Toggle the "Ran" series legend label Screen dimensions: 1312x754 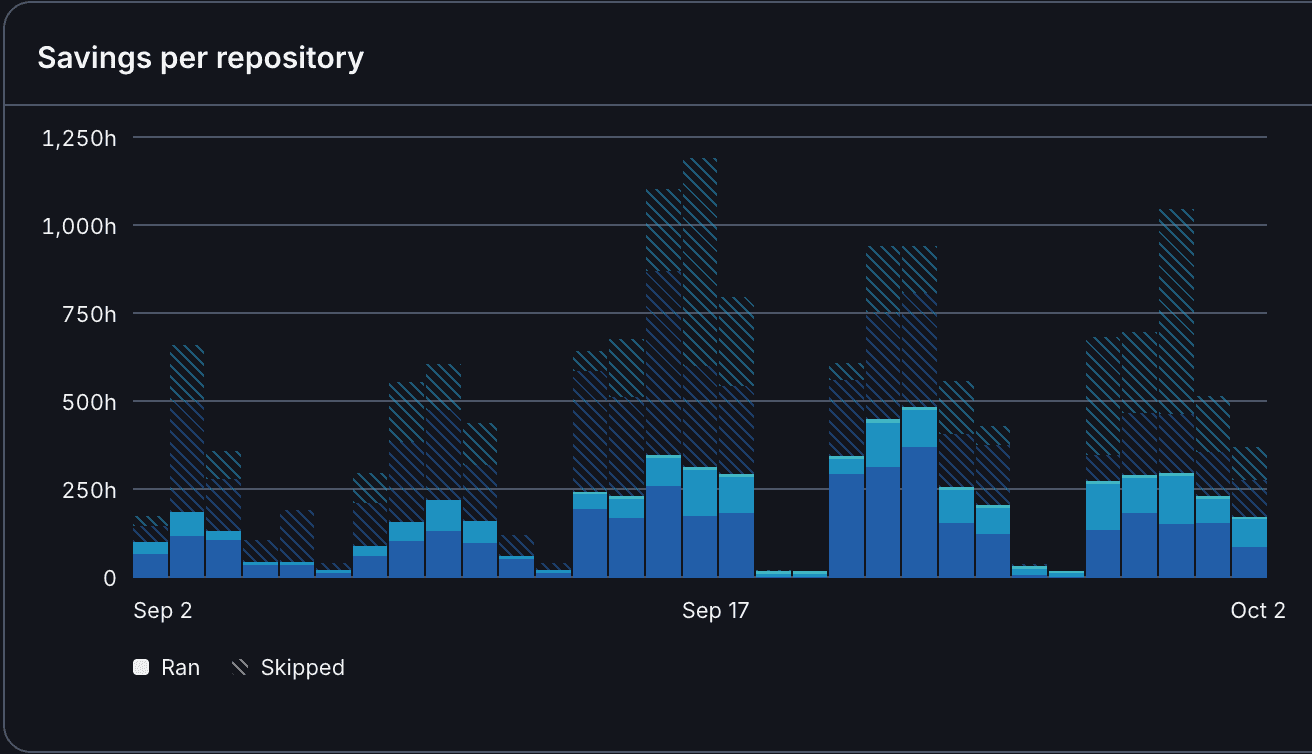coord(180,668)
